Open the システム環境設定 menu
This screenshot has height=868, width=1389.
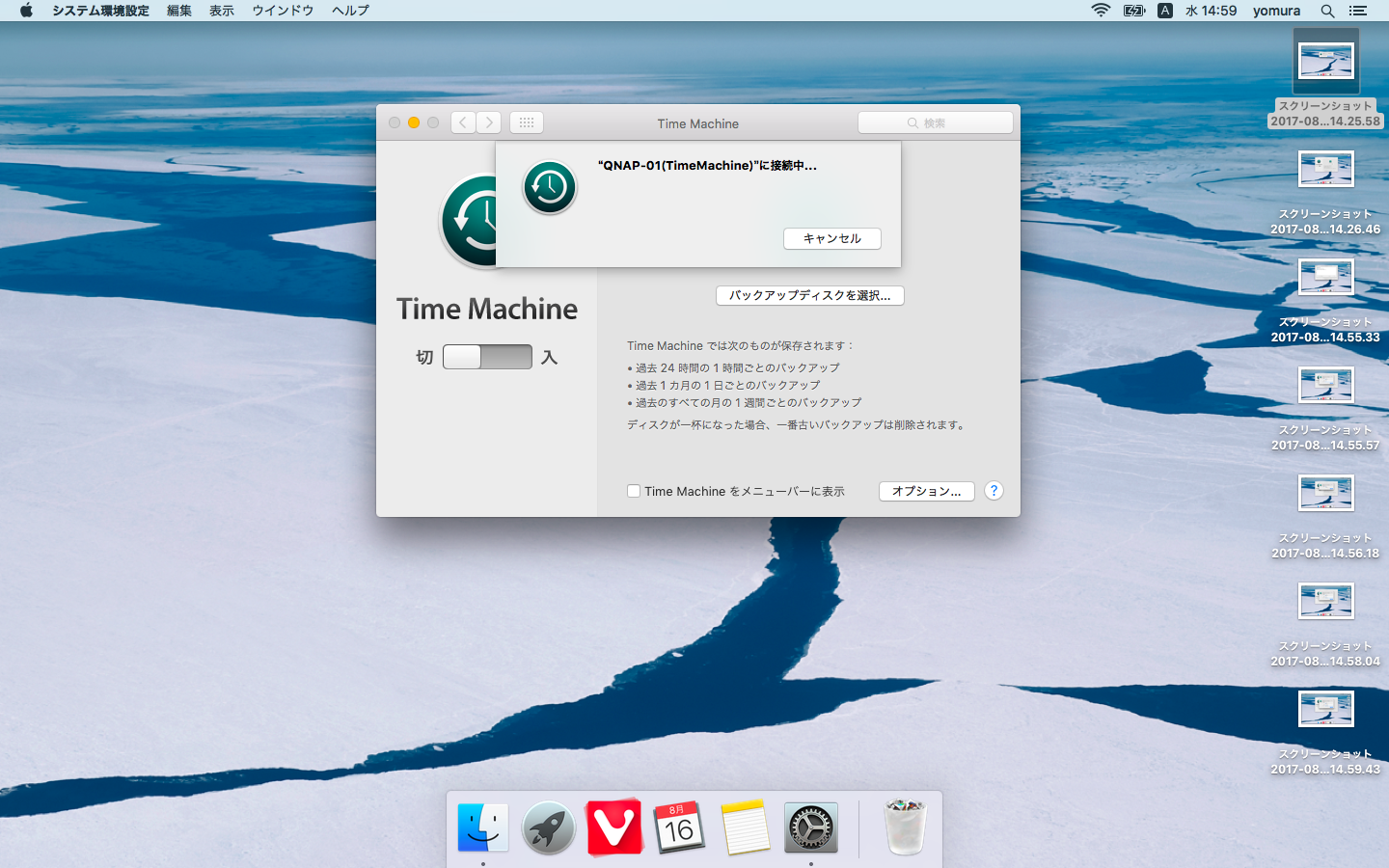tap(100, 11)
